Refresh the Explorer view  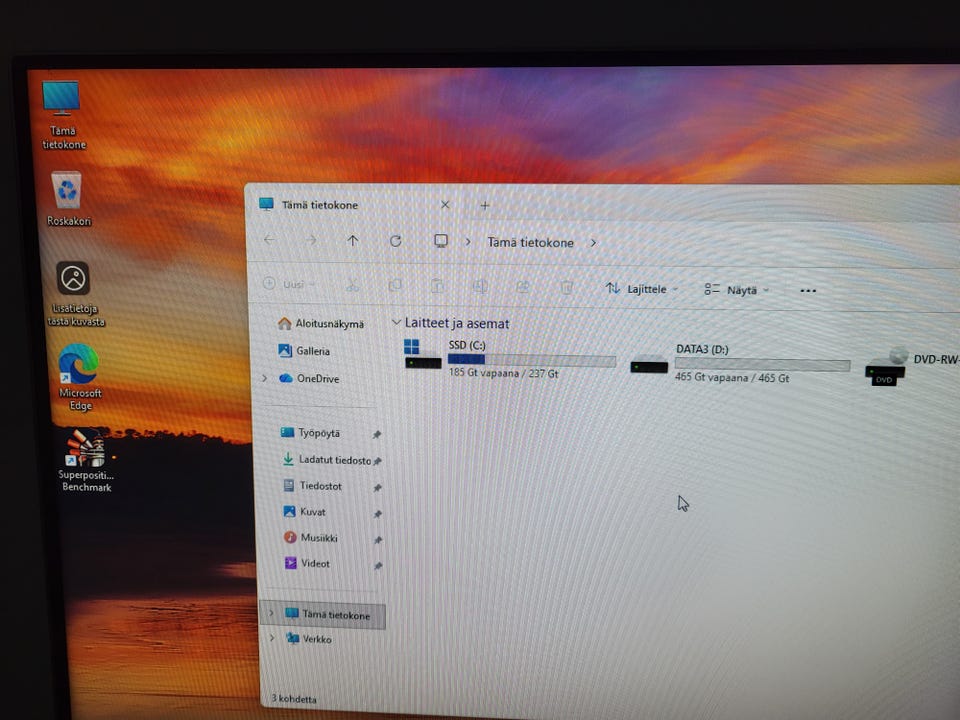click(x=396, y=241)
